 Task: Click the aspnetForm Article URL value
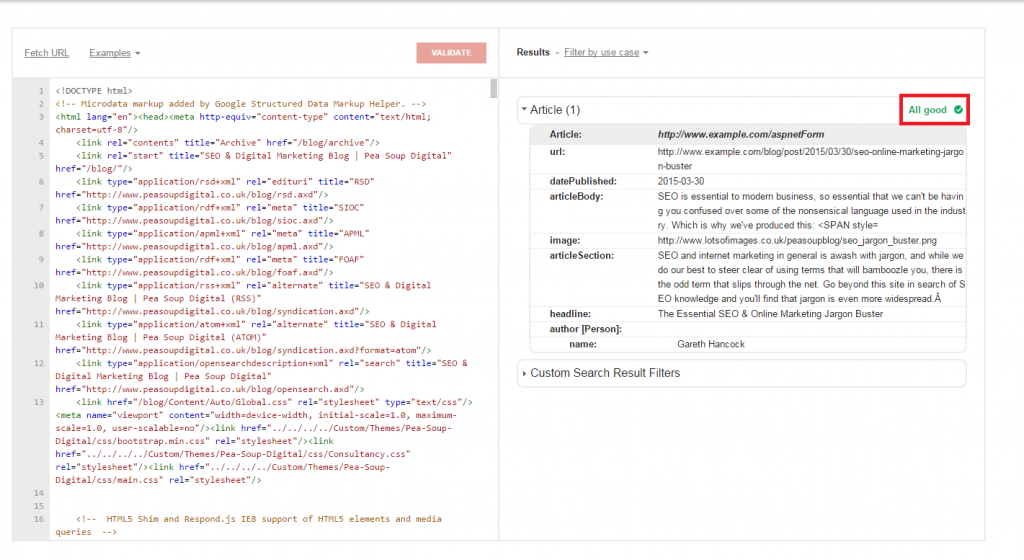[x=740, y=134]
